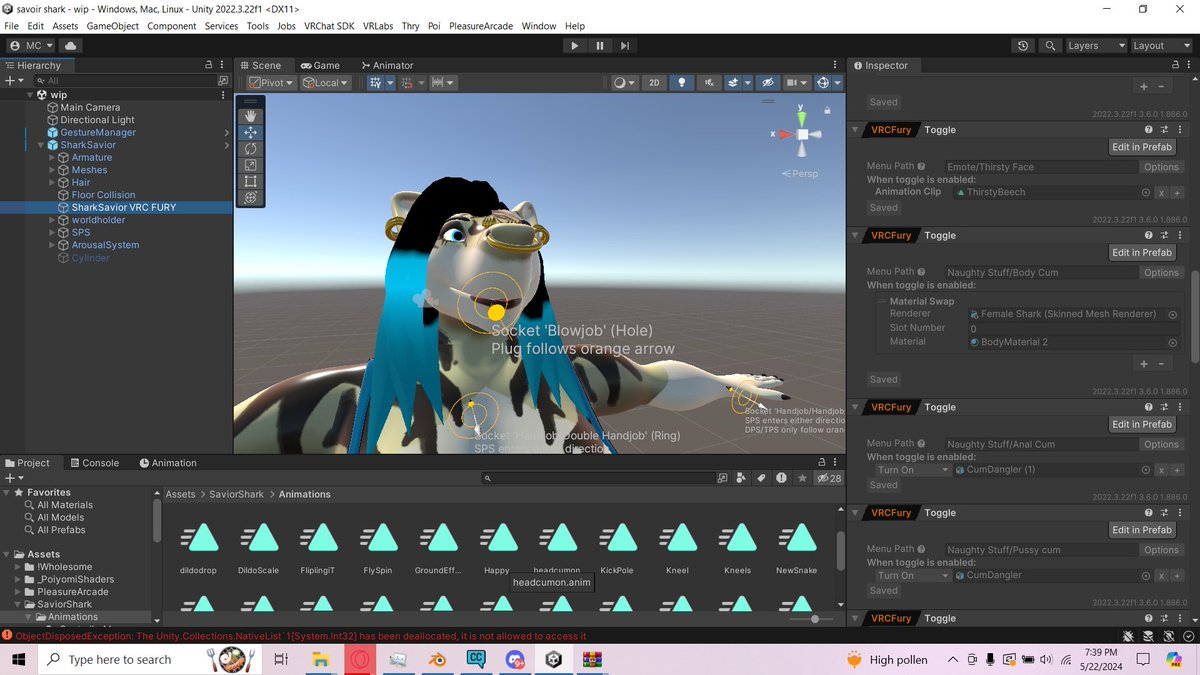Open object picker for BodyMaterial 2
Image resolution: width=1200 pixels, height=675 pixels.
[x=1172, y=342]
